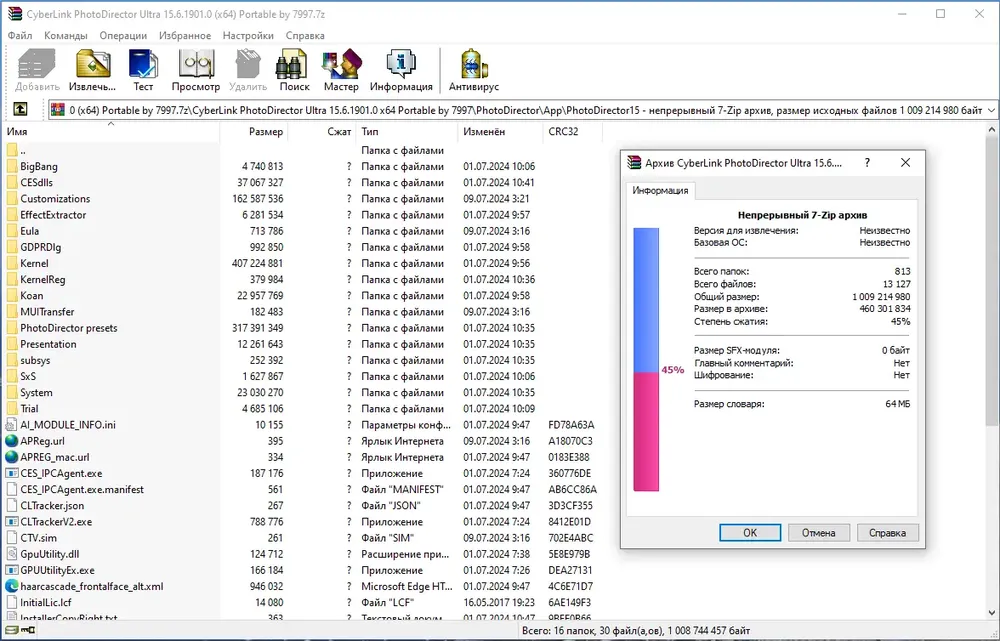Select the Информация tab in dialog
1000x641 pixels.
coord(660,190)
